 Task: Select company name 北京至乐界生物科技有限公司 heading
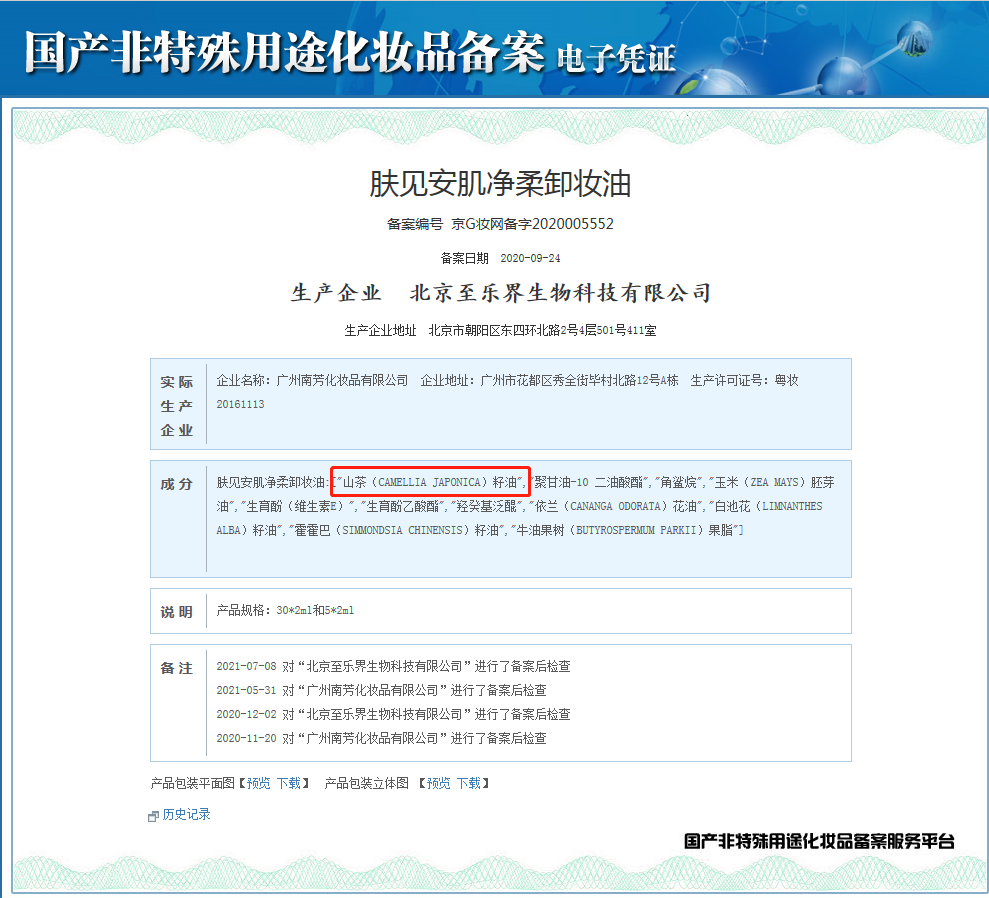click(x=561, y=293)
